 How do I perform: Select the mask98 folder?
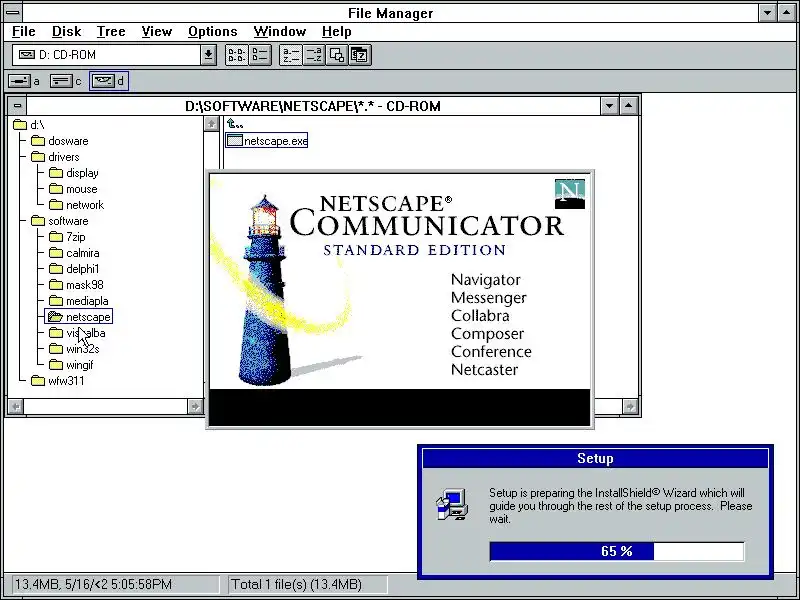pos(76,285)
